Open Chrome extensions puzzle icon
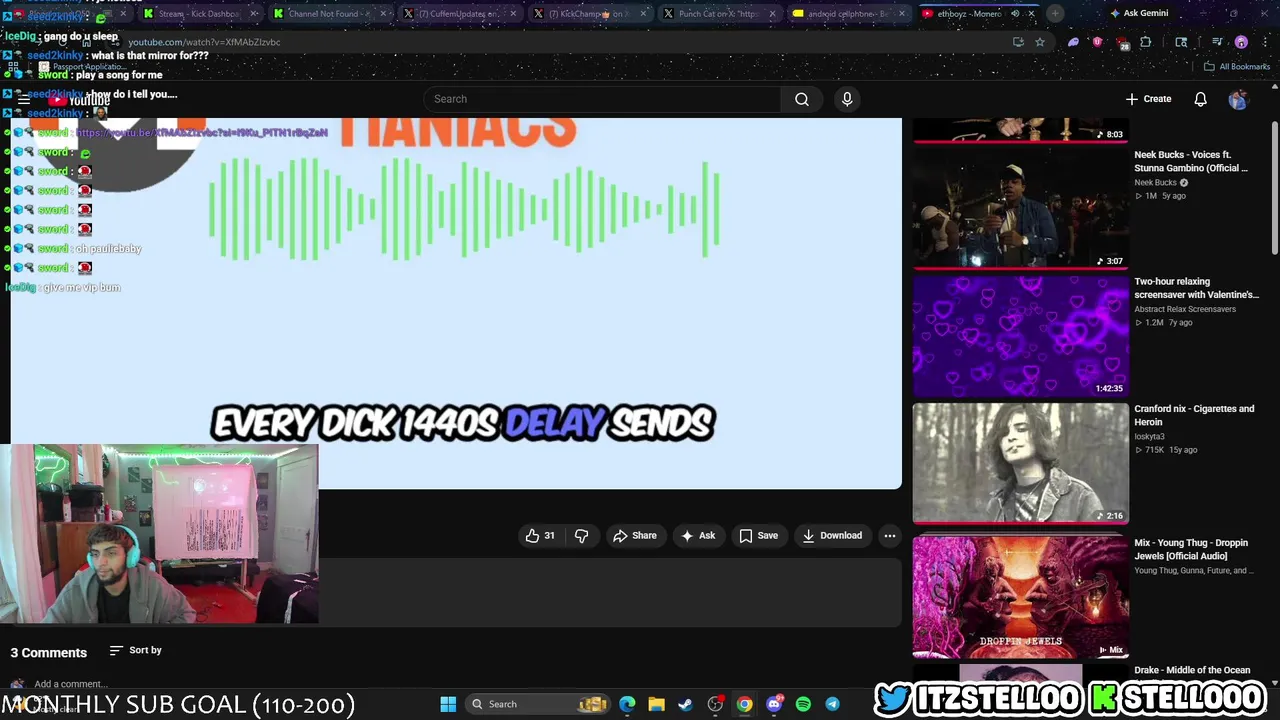 point(1146,42)
